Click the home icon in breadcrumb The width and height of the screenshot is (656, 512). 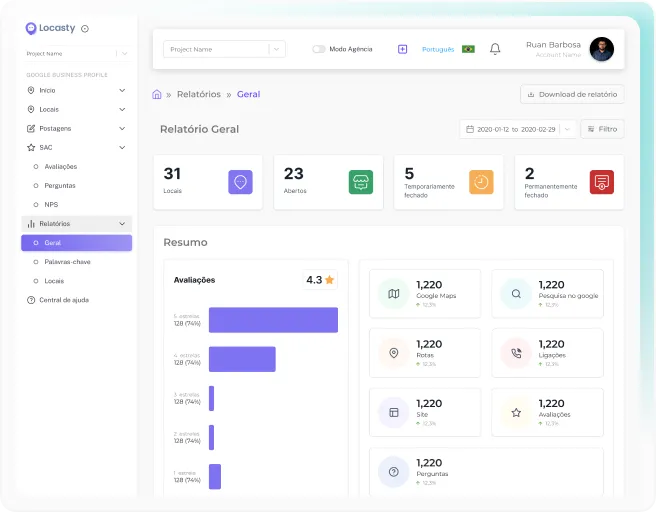point(157,95)
